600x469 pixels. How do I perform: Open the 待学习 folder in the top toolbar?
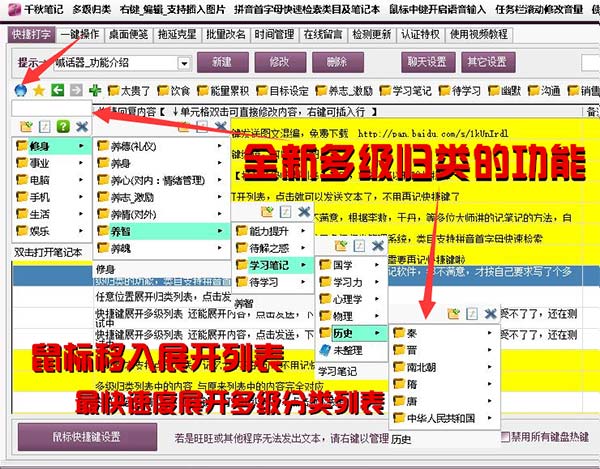(x=460, y=91)
